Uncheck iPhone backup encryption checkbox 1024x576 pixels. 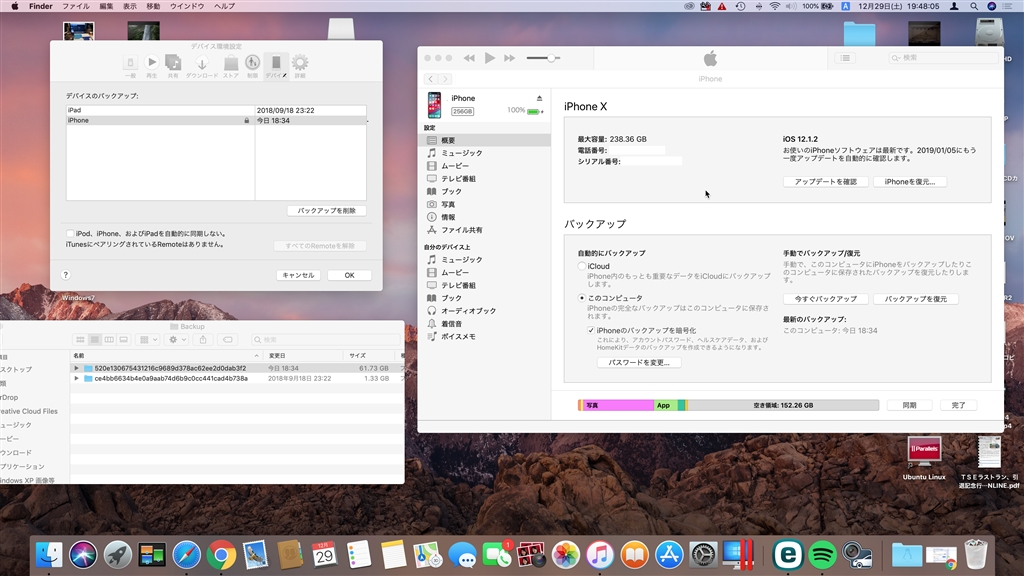591,330
